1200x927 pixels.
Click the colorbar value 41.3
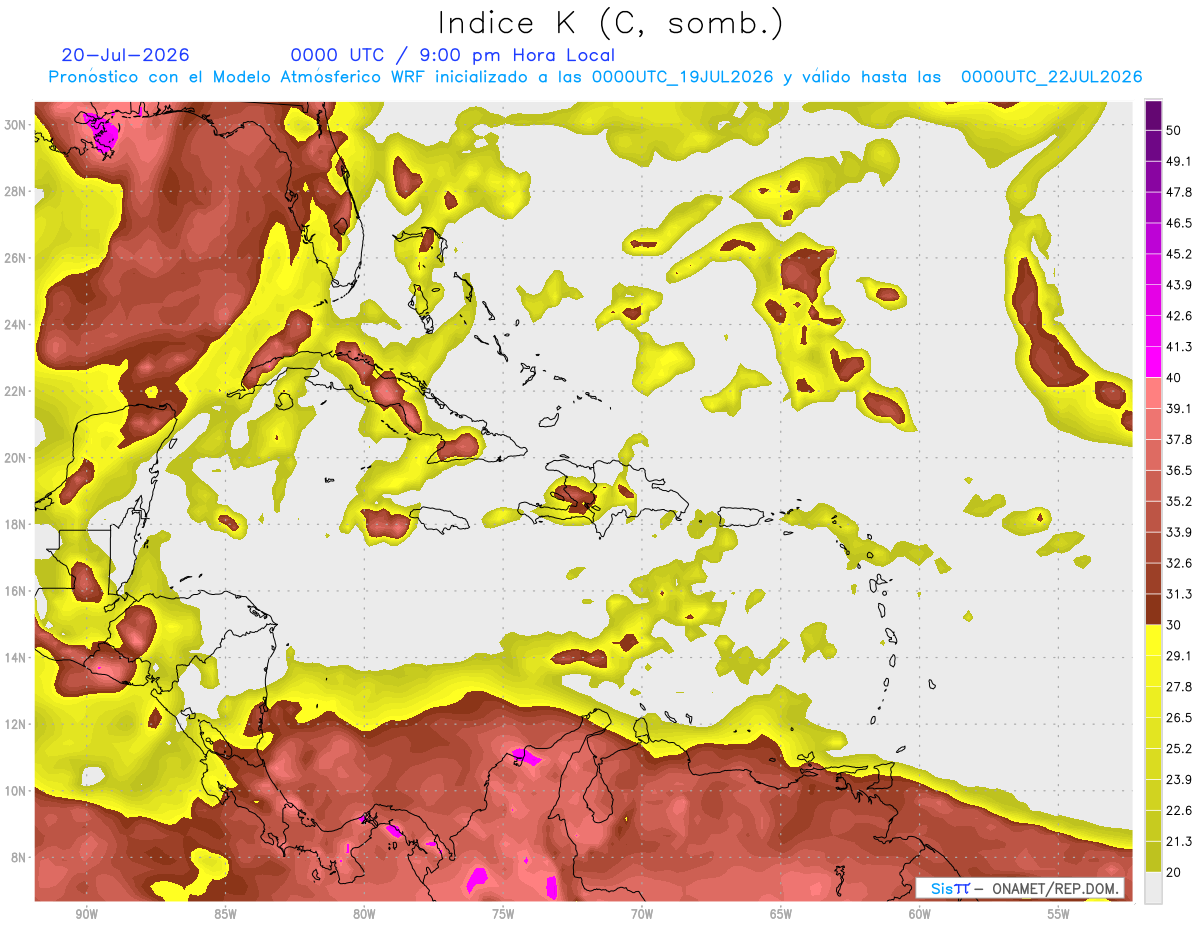(x=1180, y=347)
